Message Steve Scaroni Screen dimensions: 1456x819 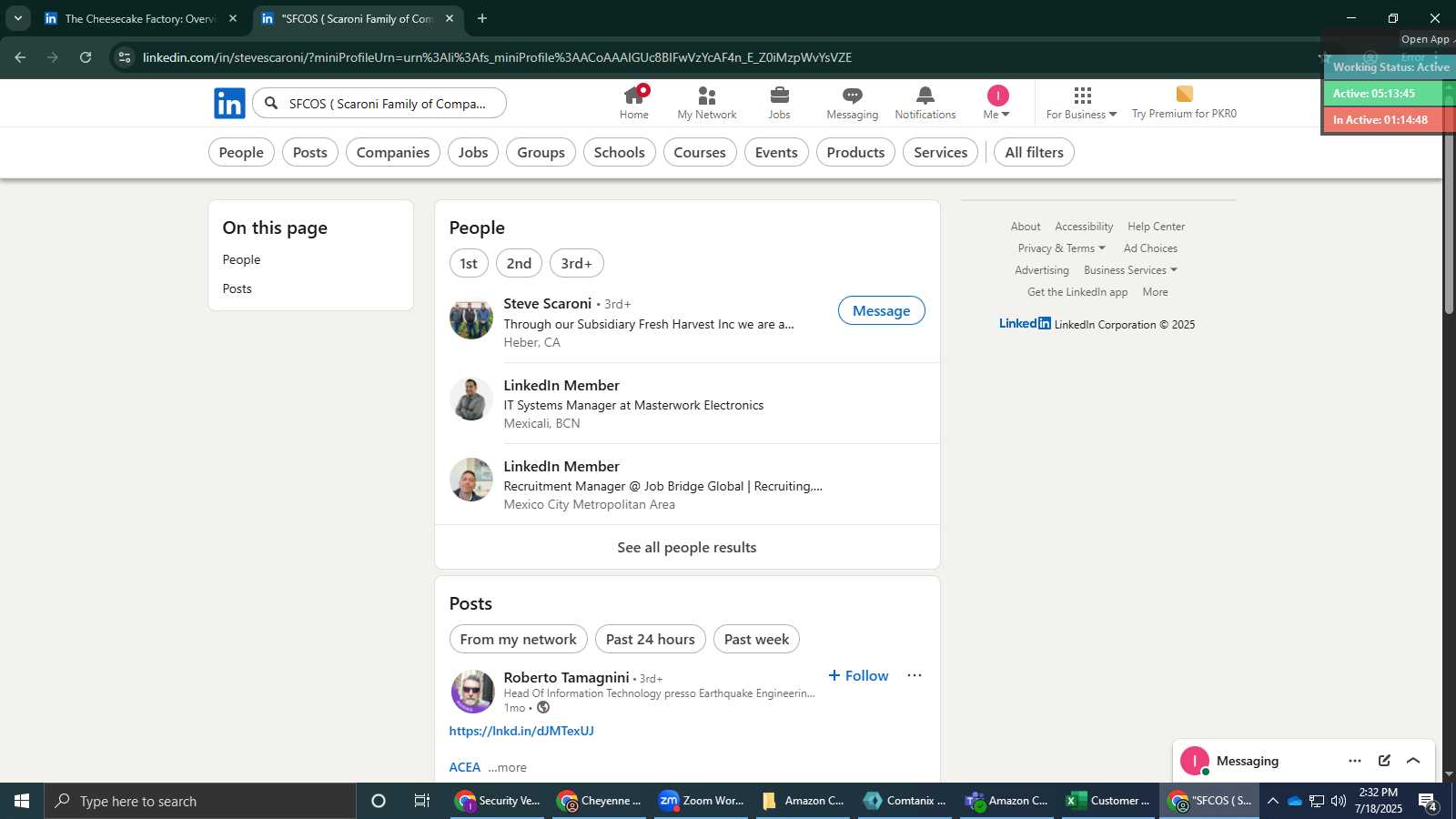click(x=881, y=310)
